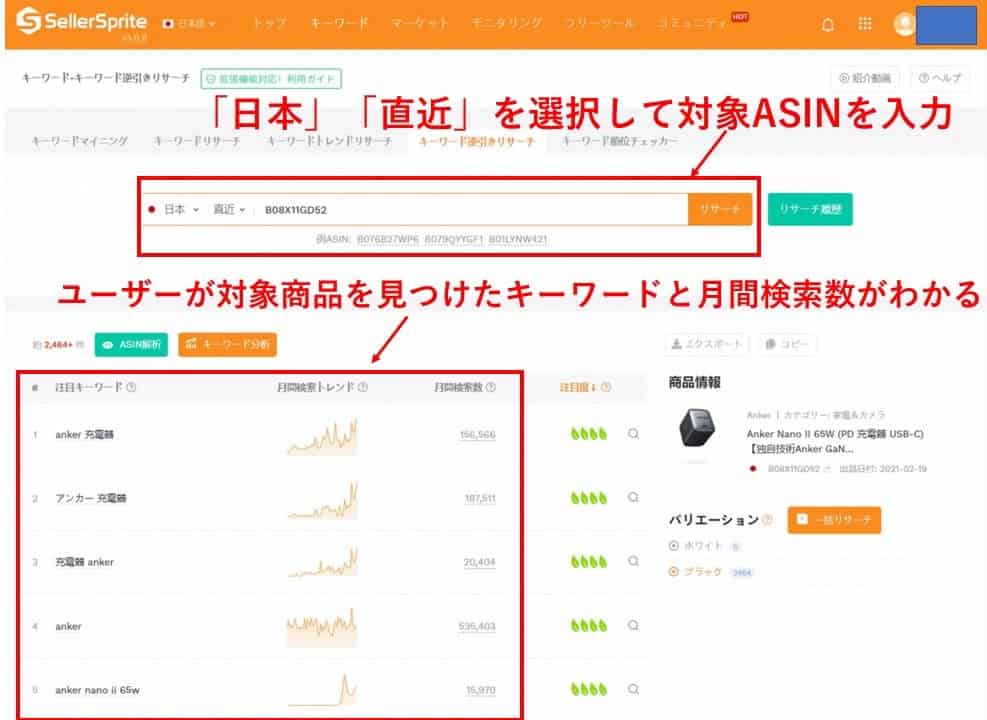This screenshot has height=720, width=987.
Task: Open the 日本語 language dropdown
Action: (x=189, y=24)
